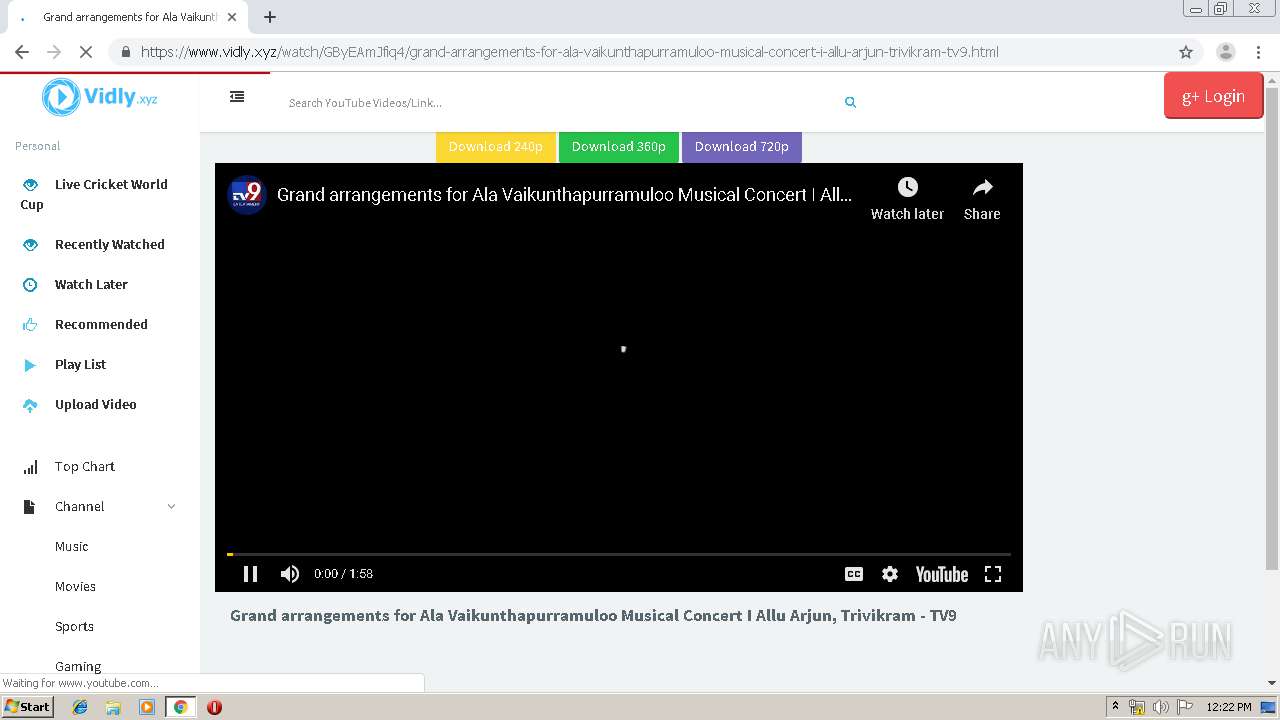Screen dimensions: 1280x720
Task: Pause the video playback
Action: click(251, 574)
